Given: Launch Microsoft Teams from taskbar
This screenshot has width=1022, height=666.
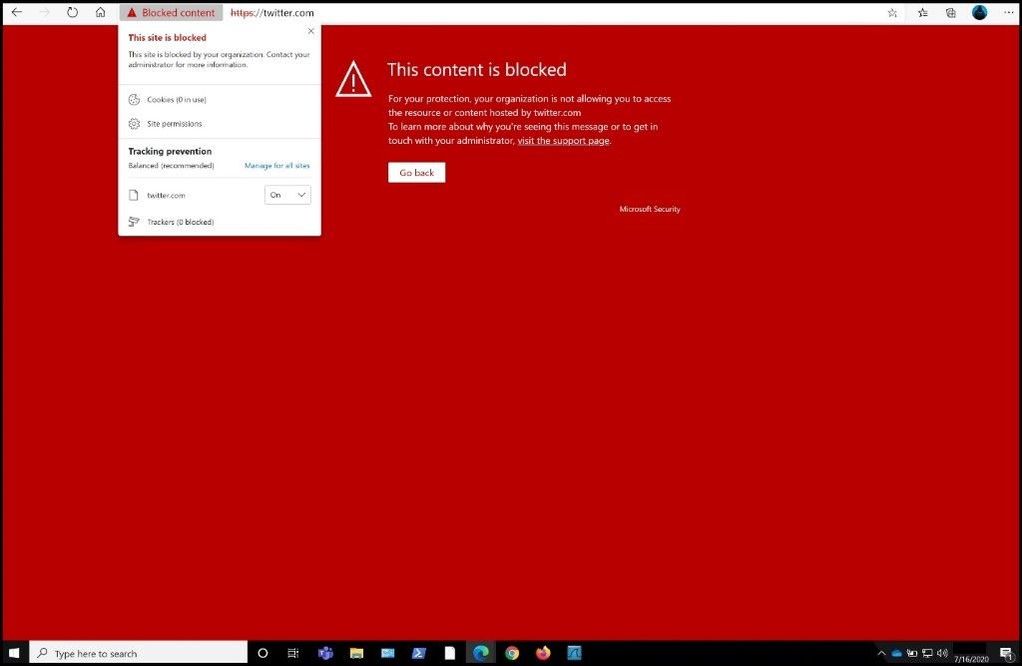Looking at the screenshot, I should [x=325, y=652].
